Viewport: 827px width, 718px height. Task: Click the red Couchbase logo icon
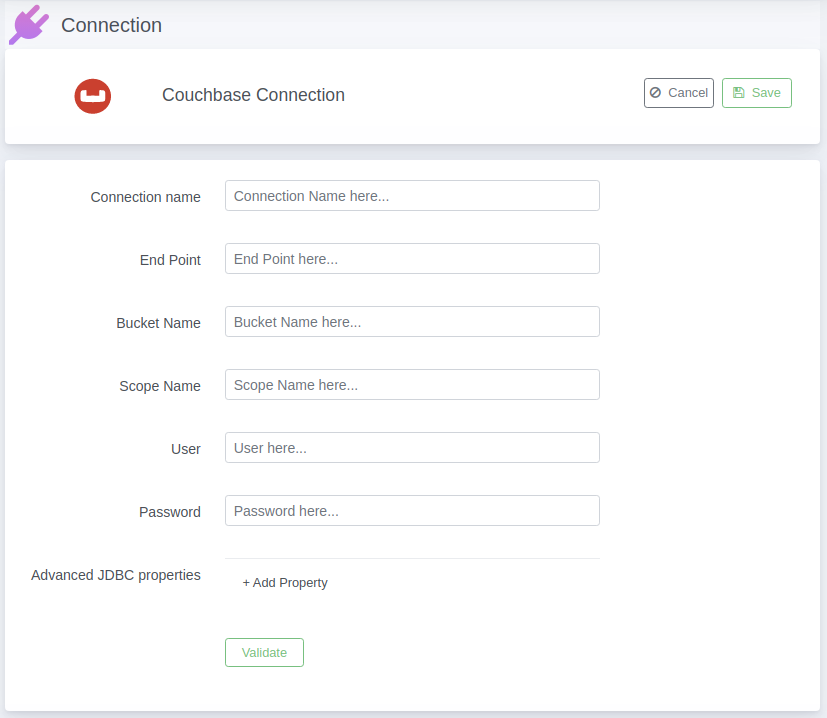click(x=93, y=96)
